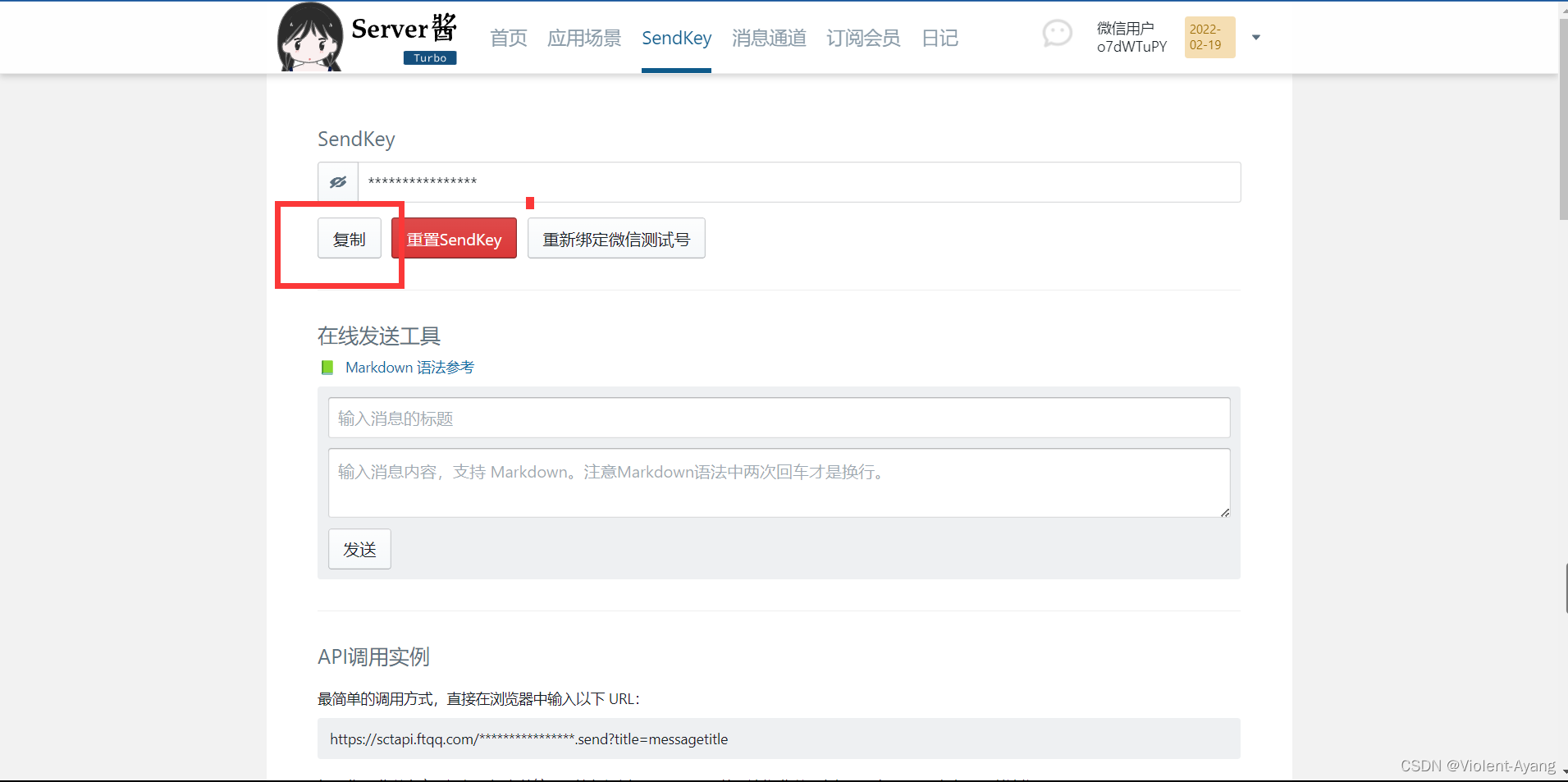Click the 2022-02-19 membership expiry badge
The height and width of the screenshot is (782, 1568).
pos(1209,38)
